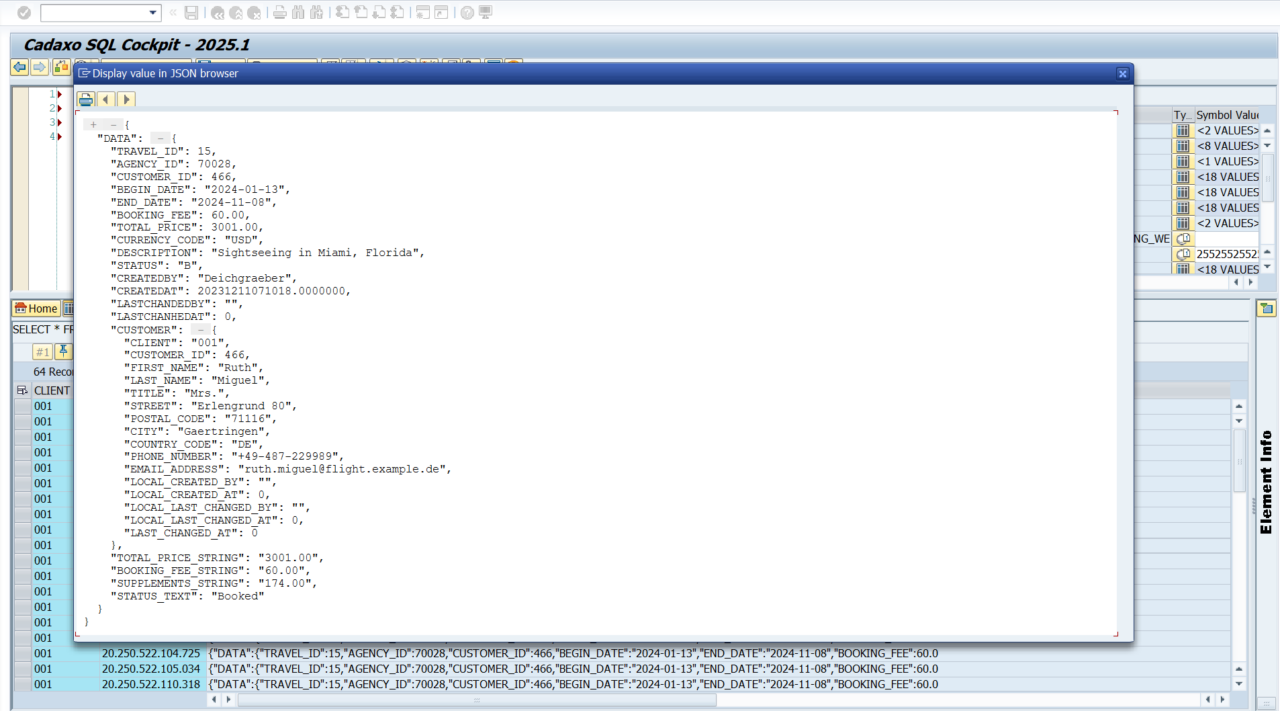Go forward with JSON browser right arrow
Screen dimensions: 1280x711
coord(126,99)
